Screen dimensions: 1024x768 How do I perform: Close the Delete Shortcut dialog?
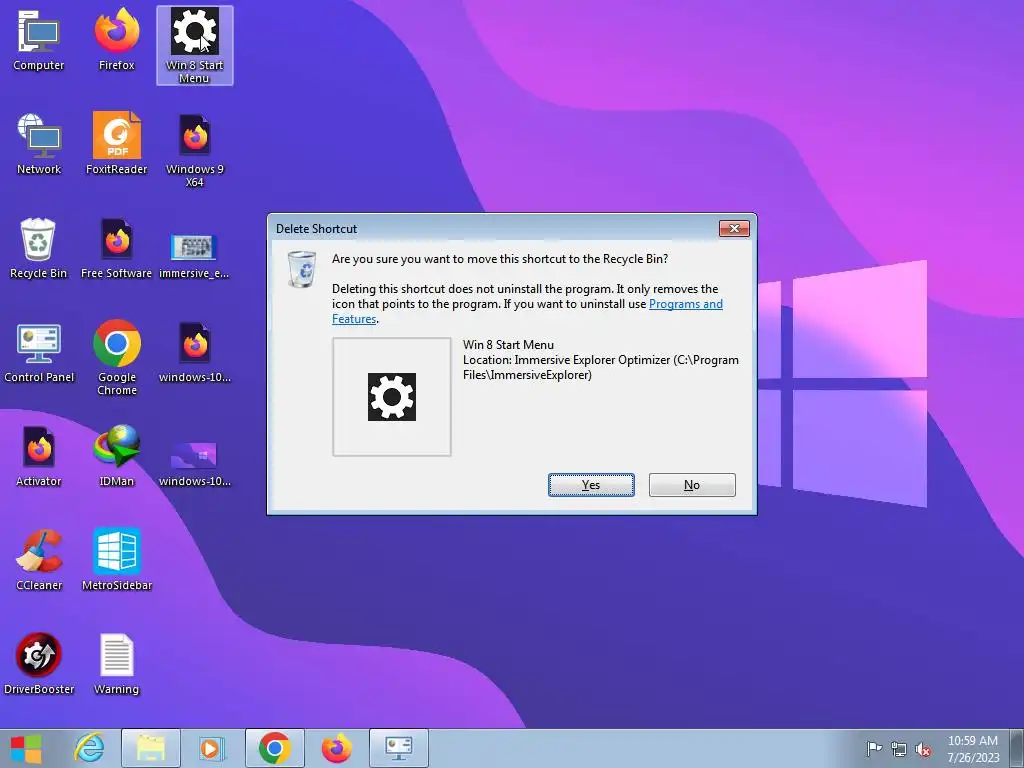734,228
